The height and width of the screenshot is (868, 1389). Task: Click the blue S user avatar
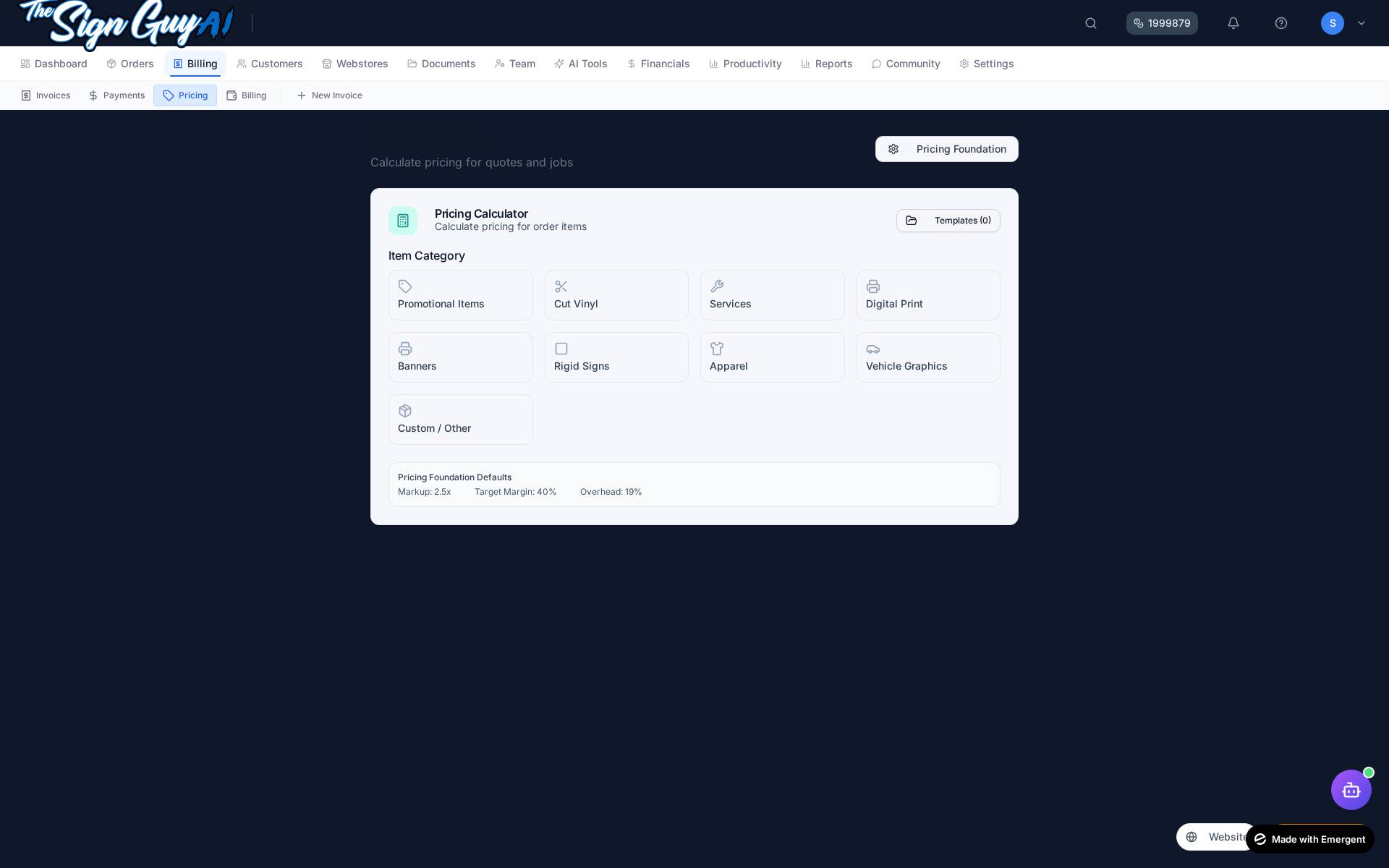1333,23
